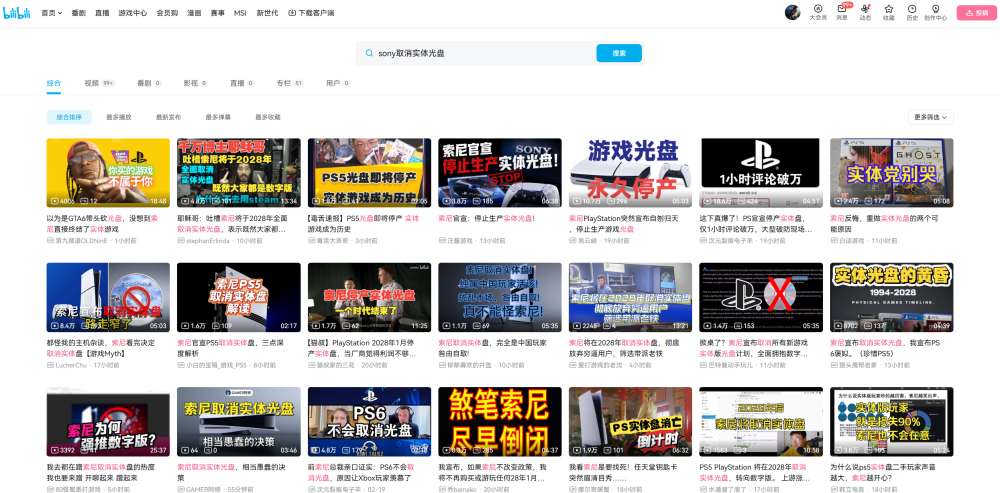The width and height of the screenshot is (1000, 493).
Task: Open 会员购 in top navigation
Action: (x=167, y=13)
